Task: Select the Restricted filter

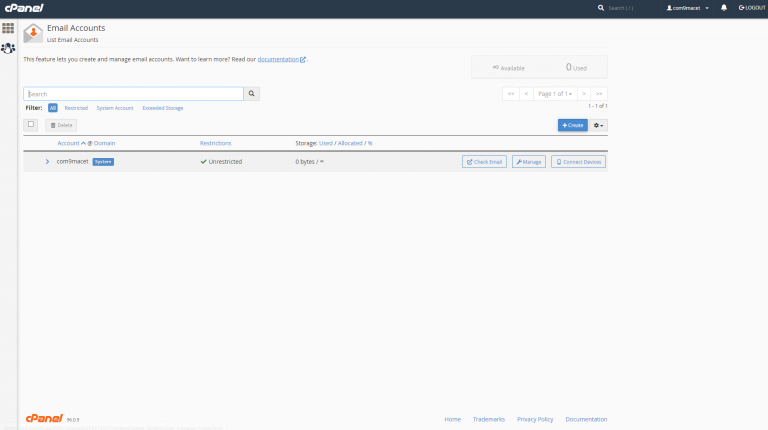Action: pyautogui.click(x=76, y=107)
